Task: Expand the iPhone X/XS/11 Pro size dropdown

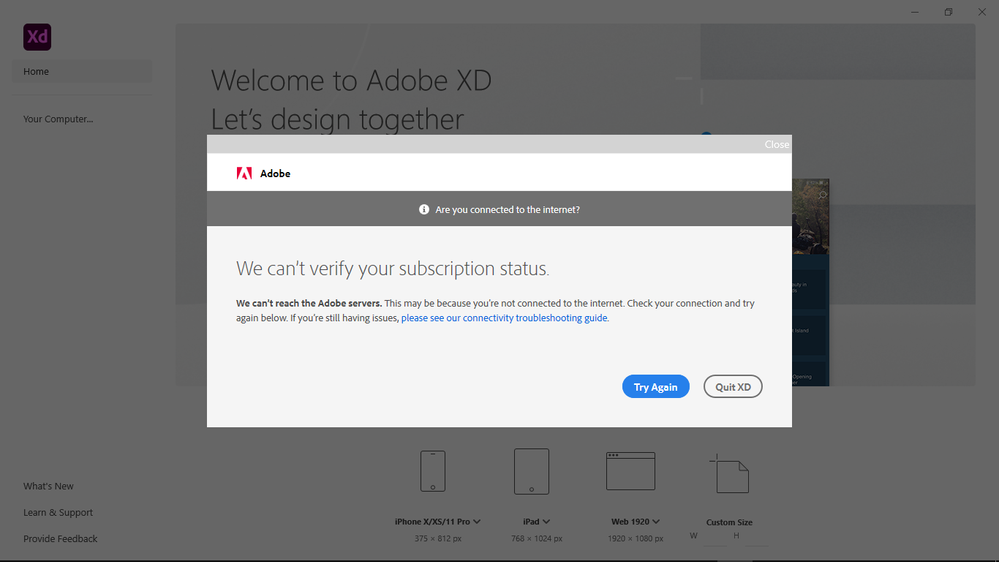Action: click(477, 521)
